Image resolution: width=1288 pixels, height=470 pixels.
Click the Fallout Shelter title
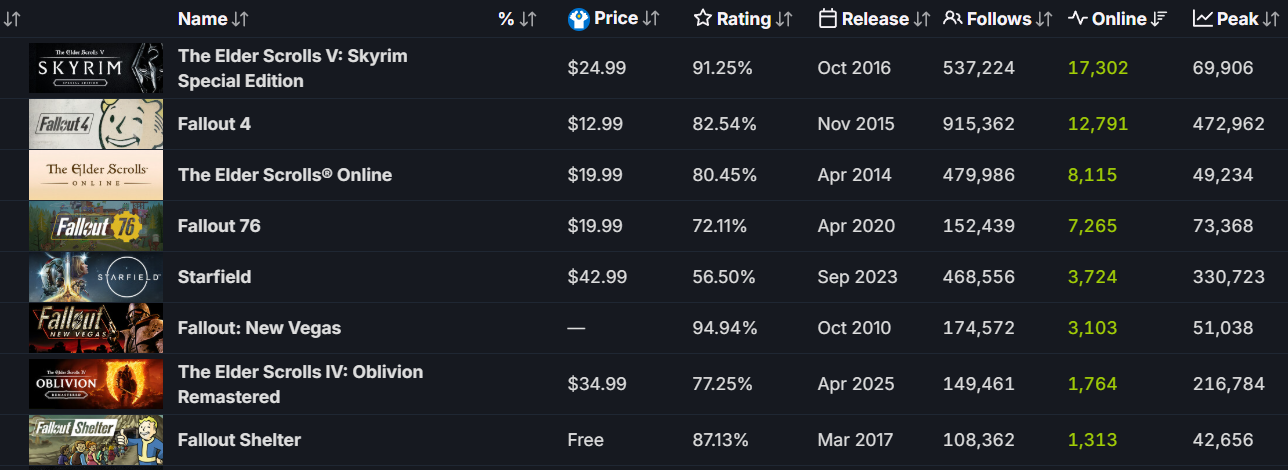239,440
